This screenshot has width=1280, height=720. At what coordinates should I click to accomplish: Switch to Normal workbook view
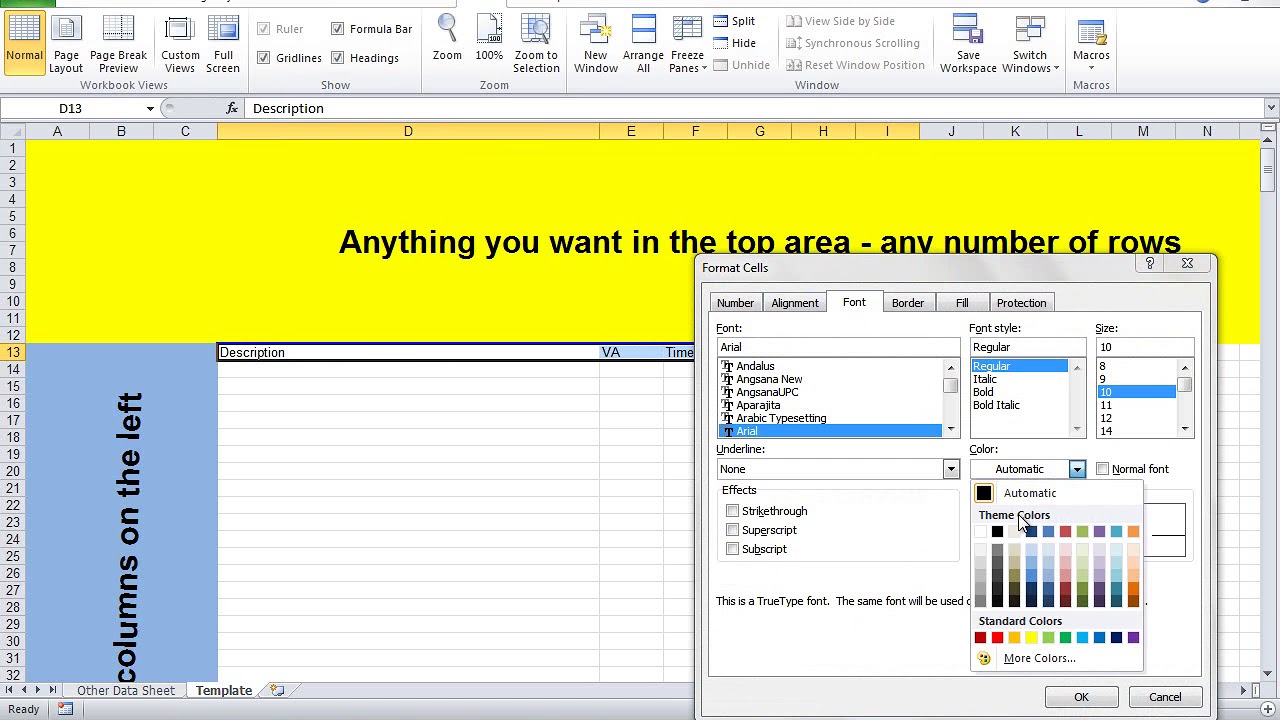[x=24, y=43]
